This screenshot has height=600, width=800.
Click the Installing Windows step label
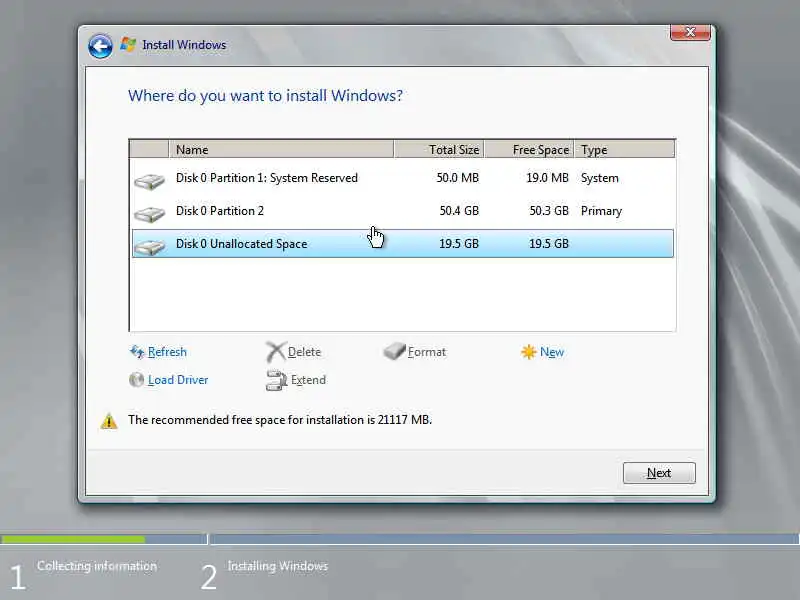278,566
